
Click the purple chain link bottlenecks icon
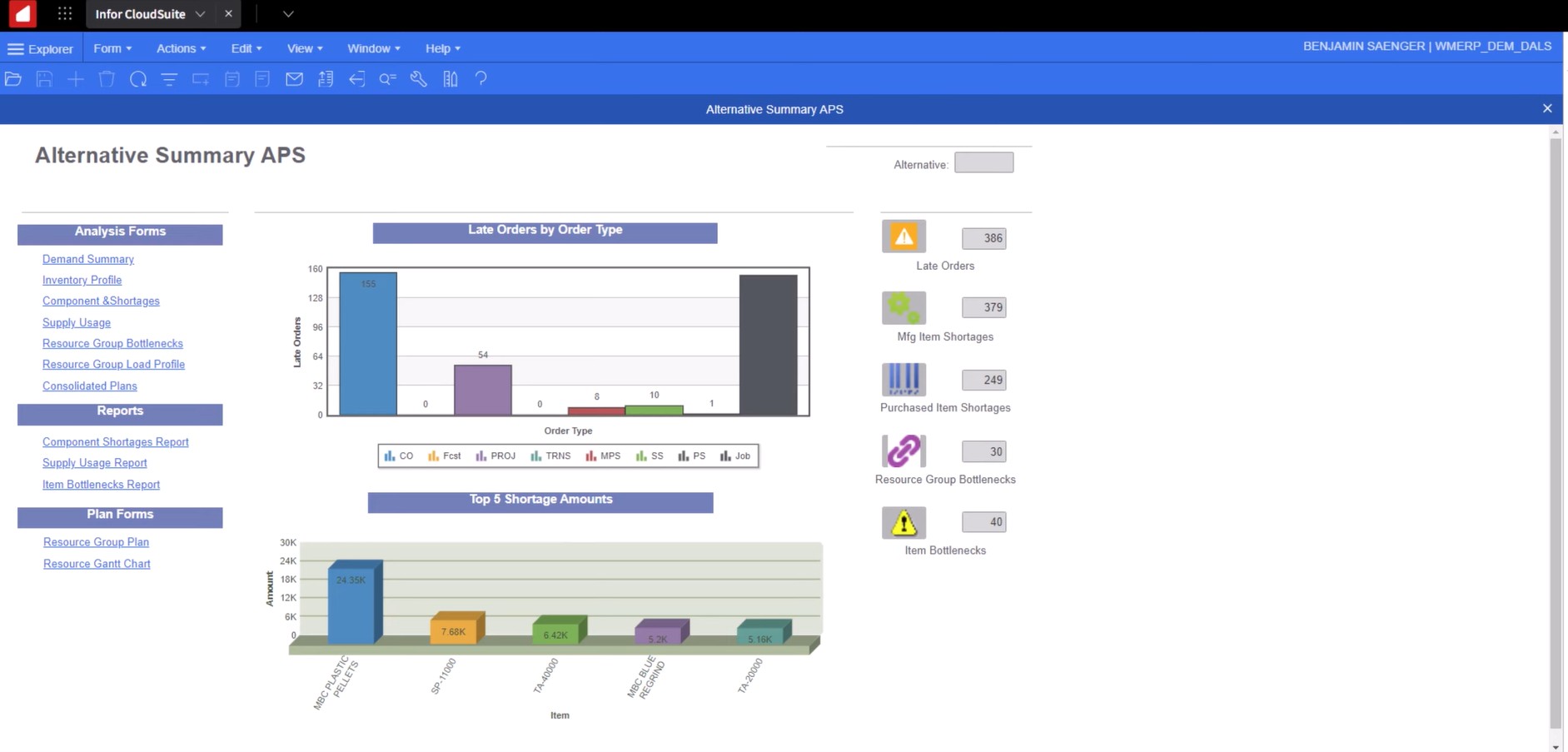tap(903, 451)
